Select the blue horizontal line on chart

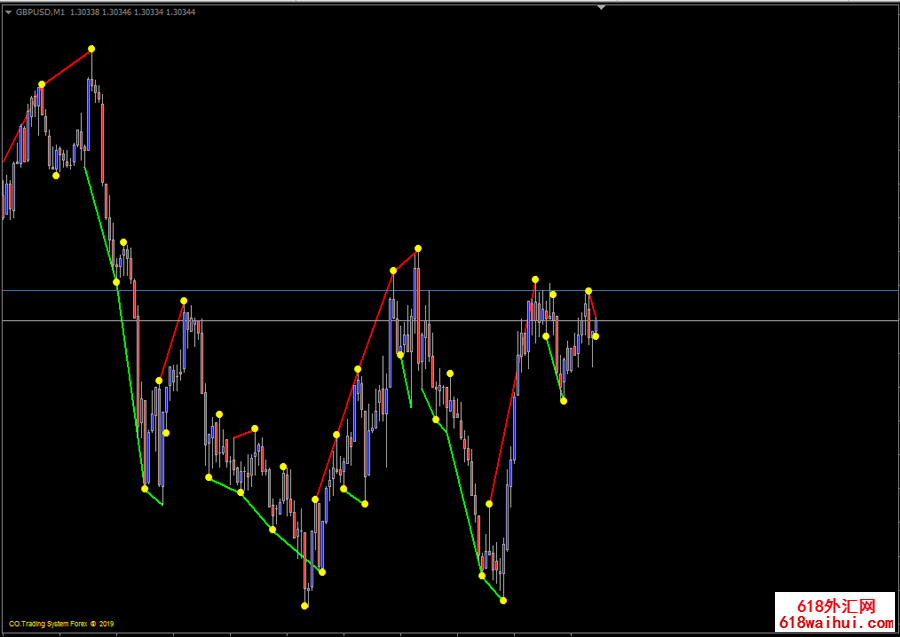(x=450, y=291)
